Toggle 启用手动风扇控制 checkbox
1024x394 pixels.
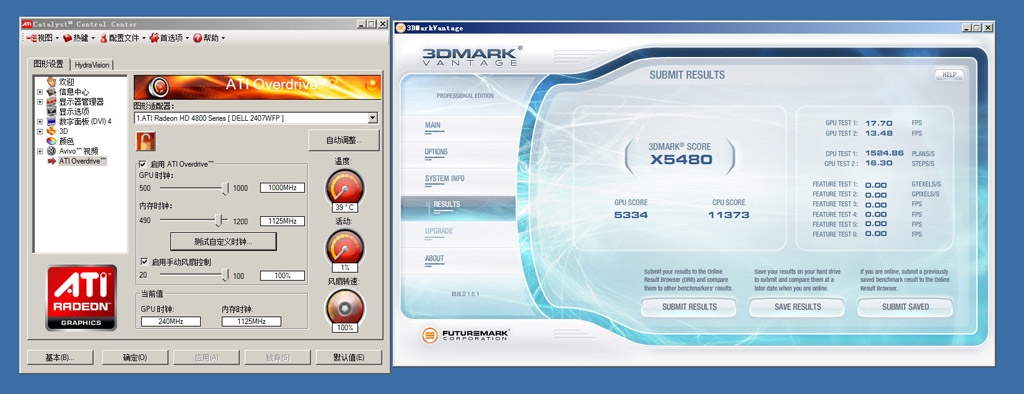[144, 261]
